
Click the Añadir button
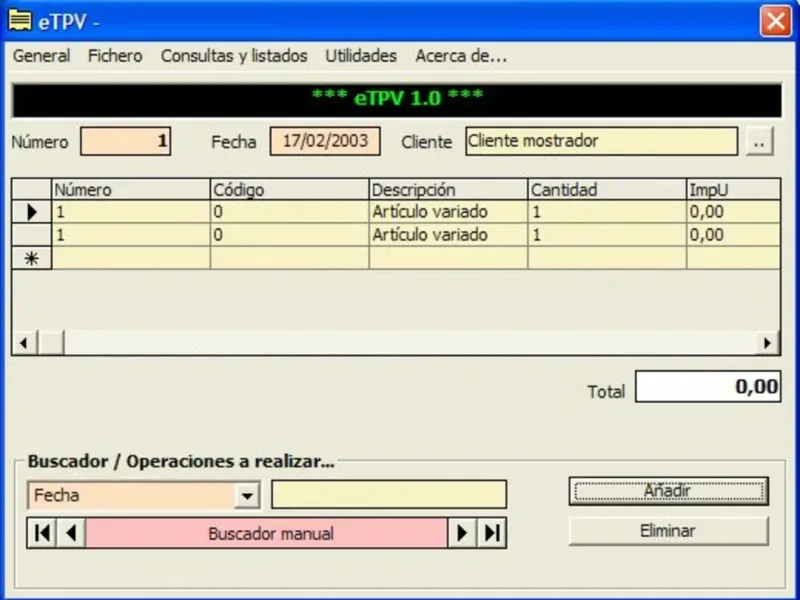click(668, 491)
